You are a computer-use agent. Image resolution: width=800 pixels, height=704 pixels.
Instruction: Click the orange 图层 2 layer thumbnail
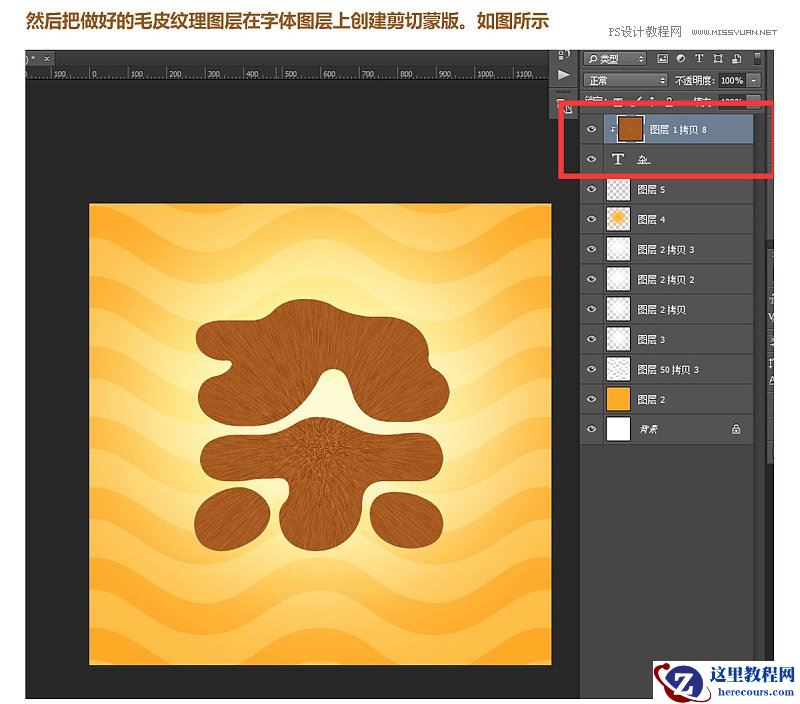618,399
